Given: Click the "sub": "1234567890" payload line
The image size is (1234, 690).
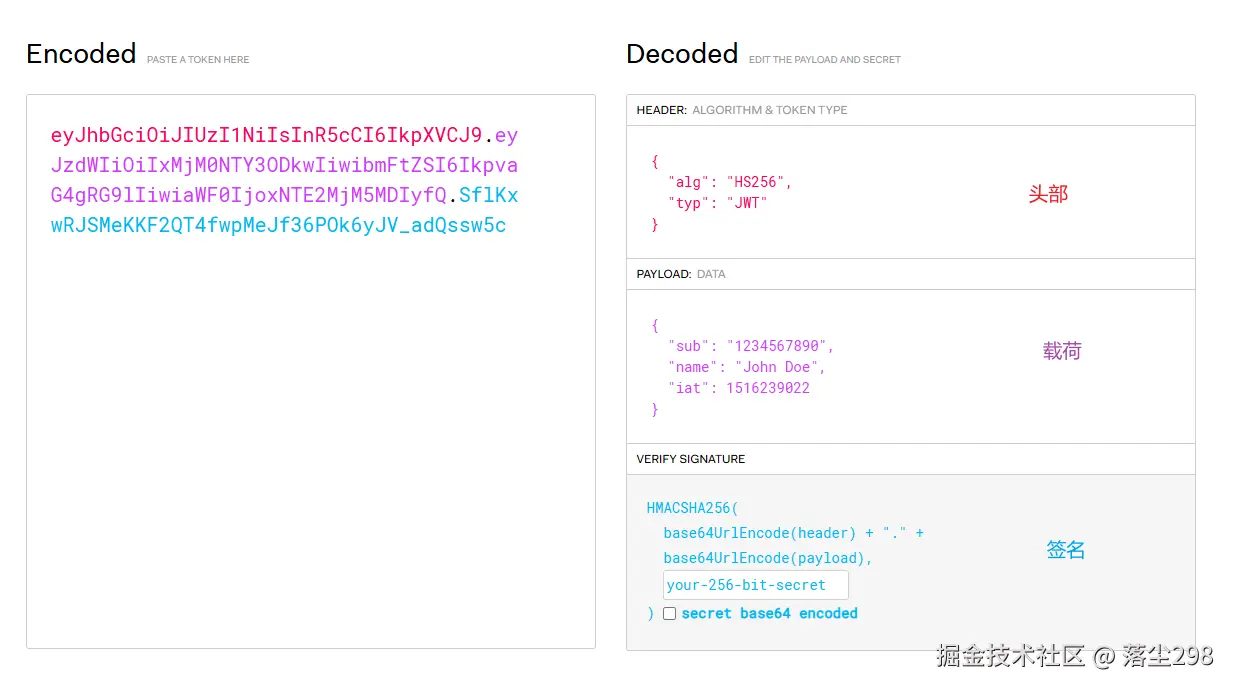Looking at the screenshot, I should (750, 346).
